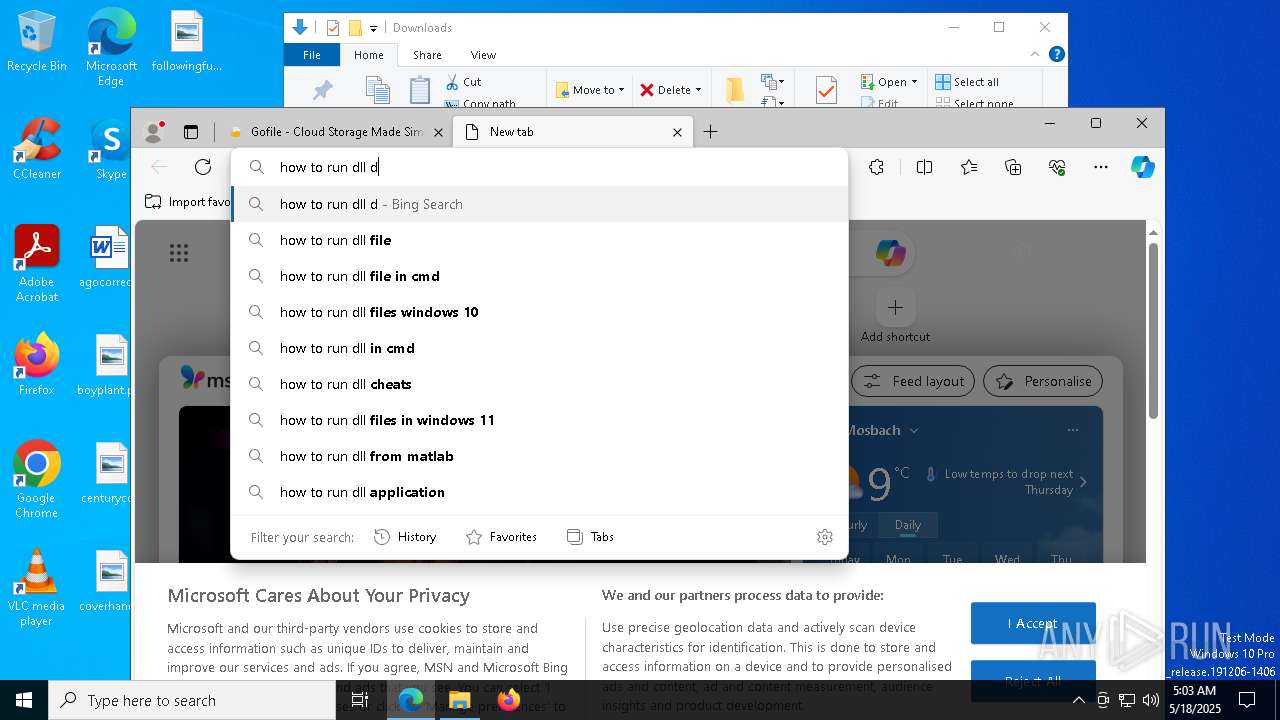Open the Collections icon
Viewport: 1280px width, 720px height.
pyautogui.click(x=1013, y=167)
